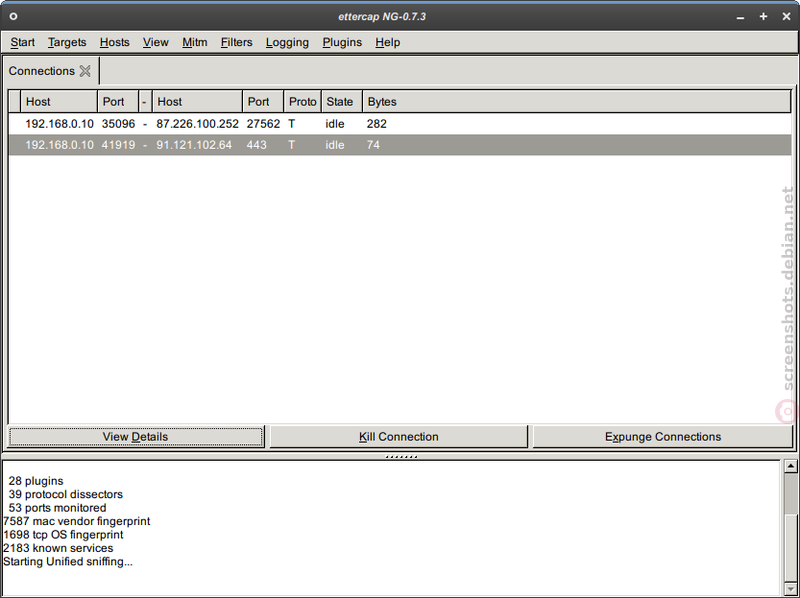
Task: Select the connection to 87.226.100.252
Action: coord(400,124)
